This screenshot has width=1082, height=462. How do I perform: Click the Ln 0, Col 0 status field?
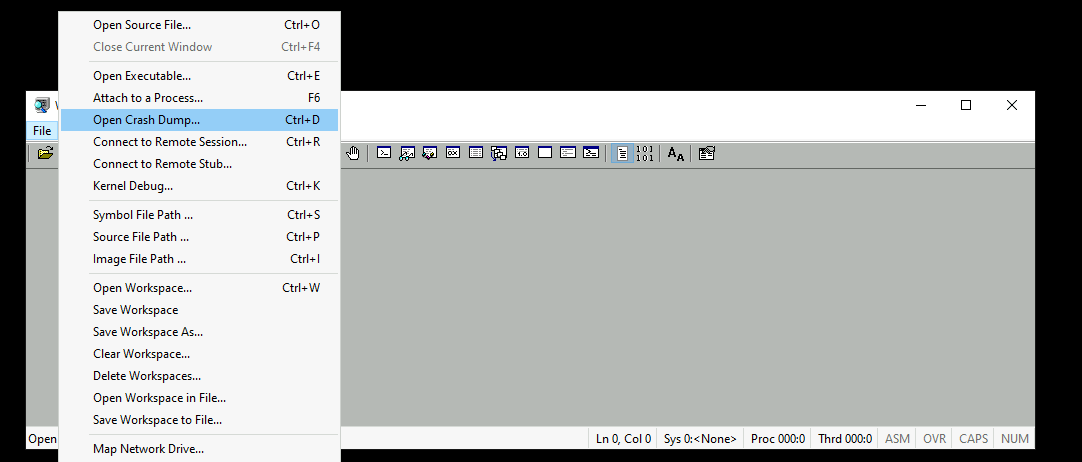point(623,439)
